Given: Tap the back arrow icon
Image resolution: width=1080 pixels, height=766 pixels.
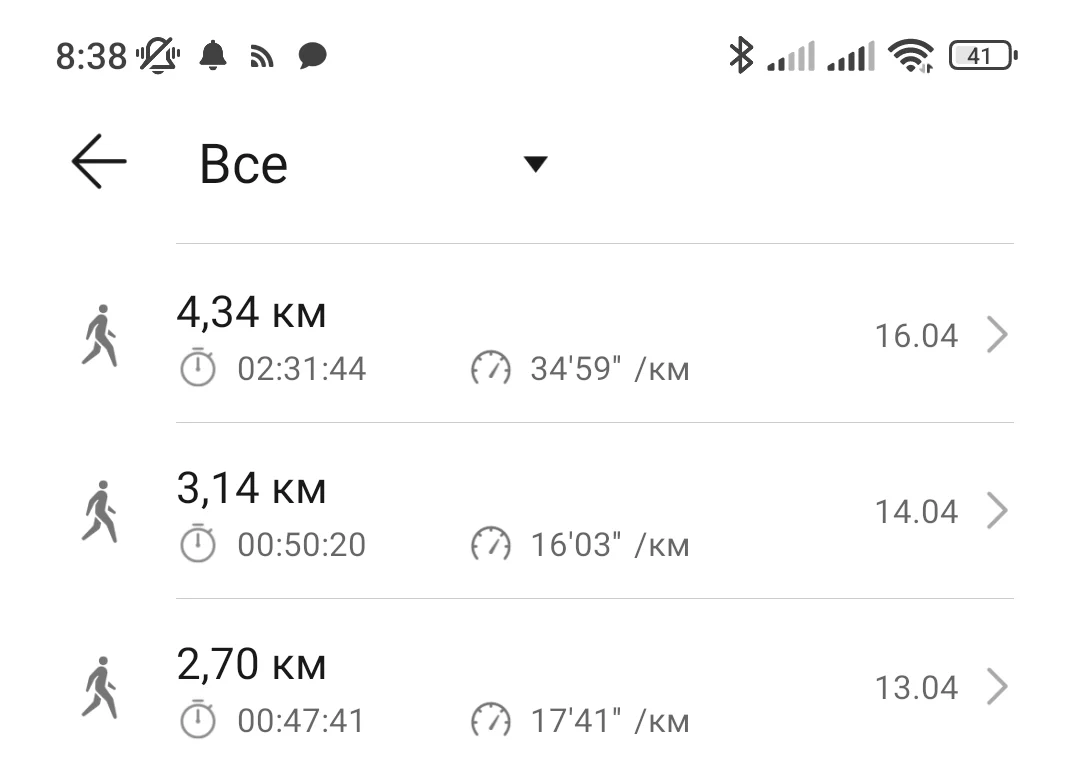Looking at the screenshot, I should coord(99,162).
